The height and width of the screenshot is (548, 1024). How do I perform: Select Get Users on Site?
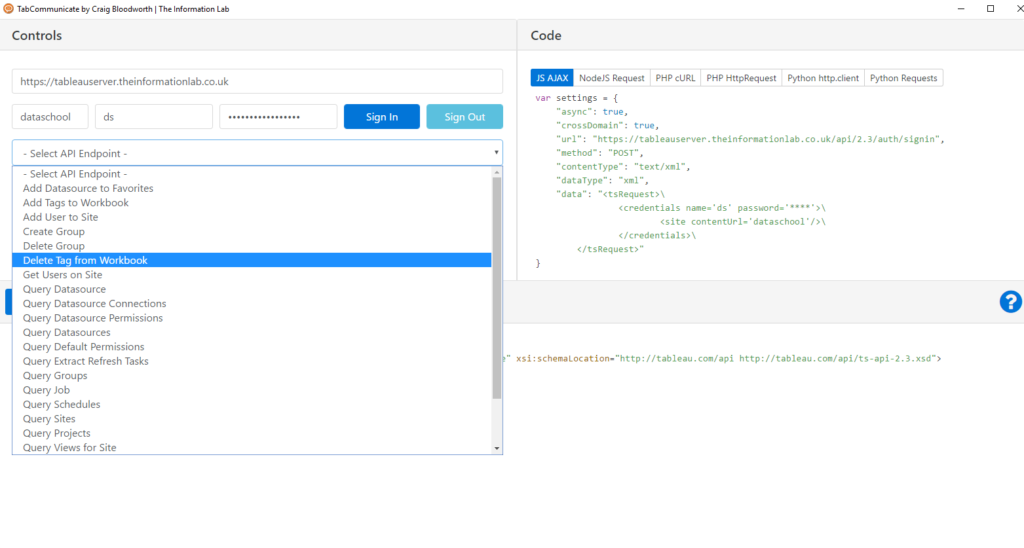click(x=251, y=274)
